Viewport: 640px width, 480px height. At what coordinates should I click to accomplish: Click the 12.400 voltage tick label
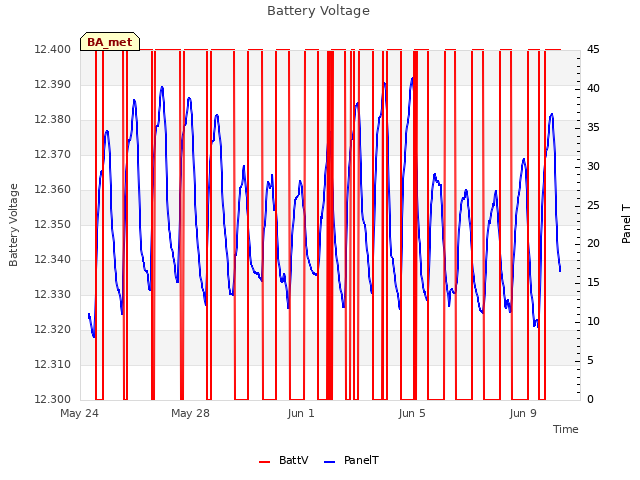point(53,50)
